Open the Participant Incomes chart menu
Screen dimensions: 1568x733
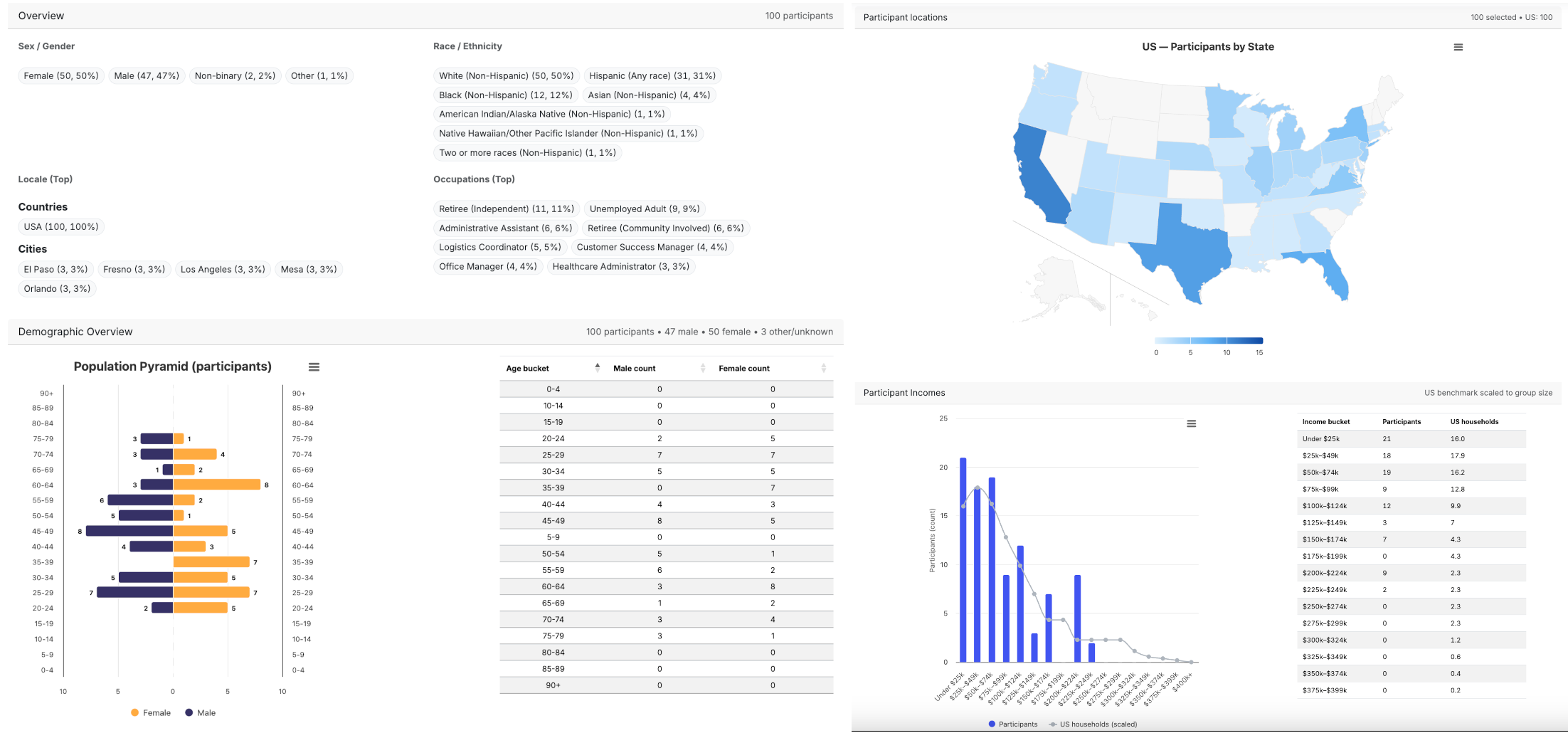[x=1192, y=423]
